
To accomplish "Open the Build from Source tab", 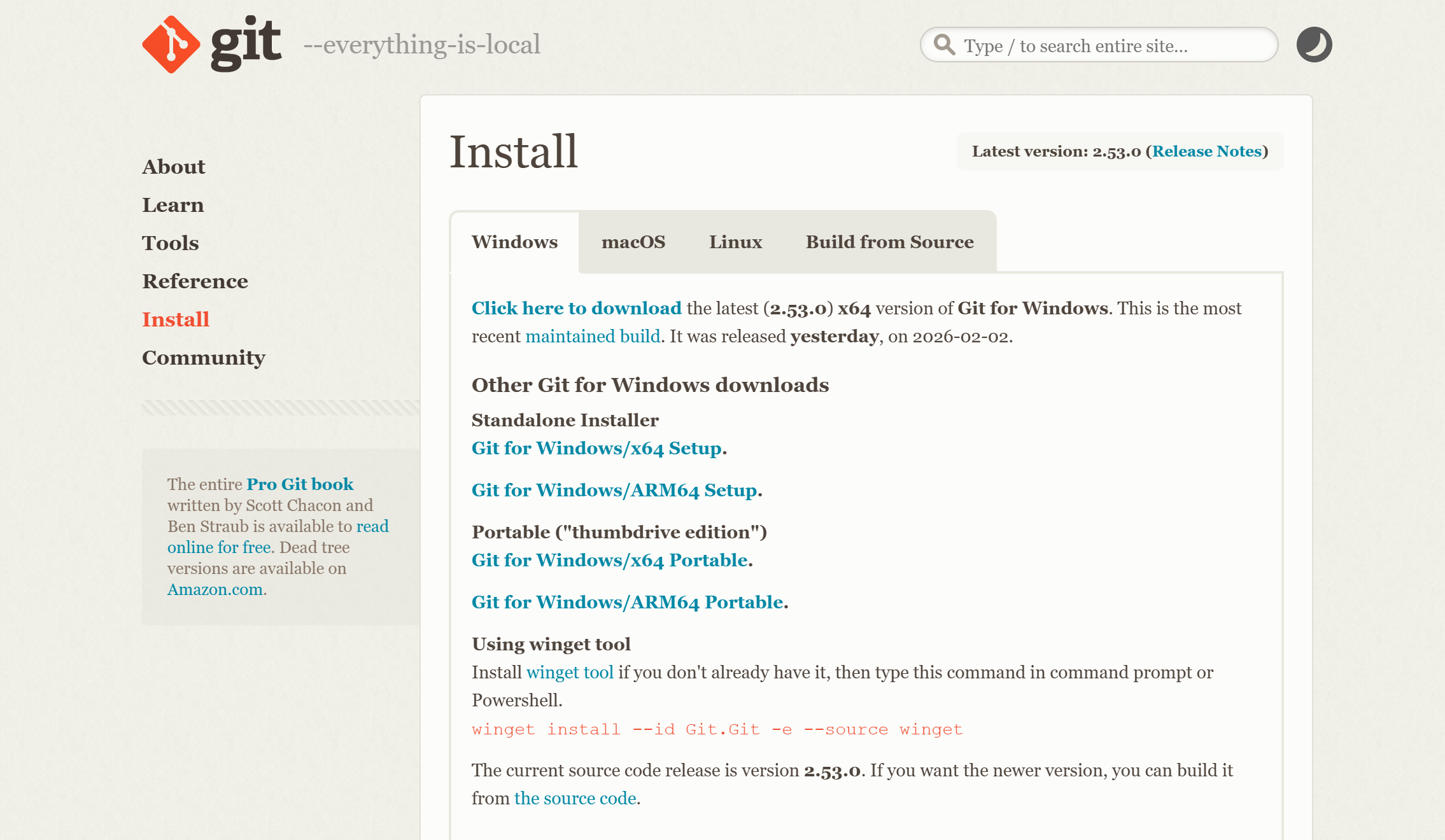I will click(x=889, y=242).
